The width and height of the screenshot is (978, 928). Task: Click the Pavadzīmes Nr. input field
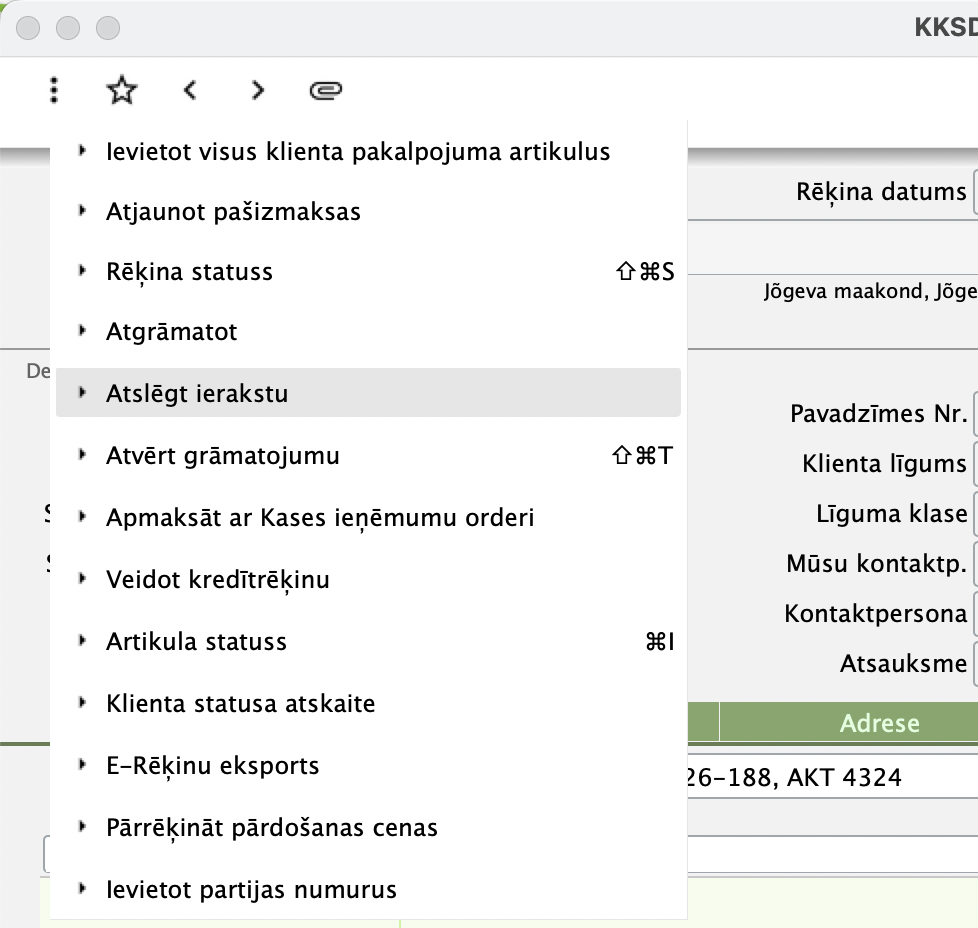tap(975, 412)
